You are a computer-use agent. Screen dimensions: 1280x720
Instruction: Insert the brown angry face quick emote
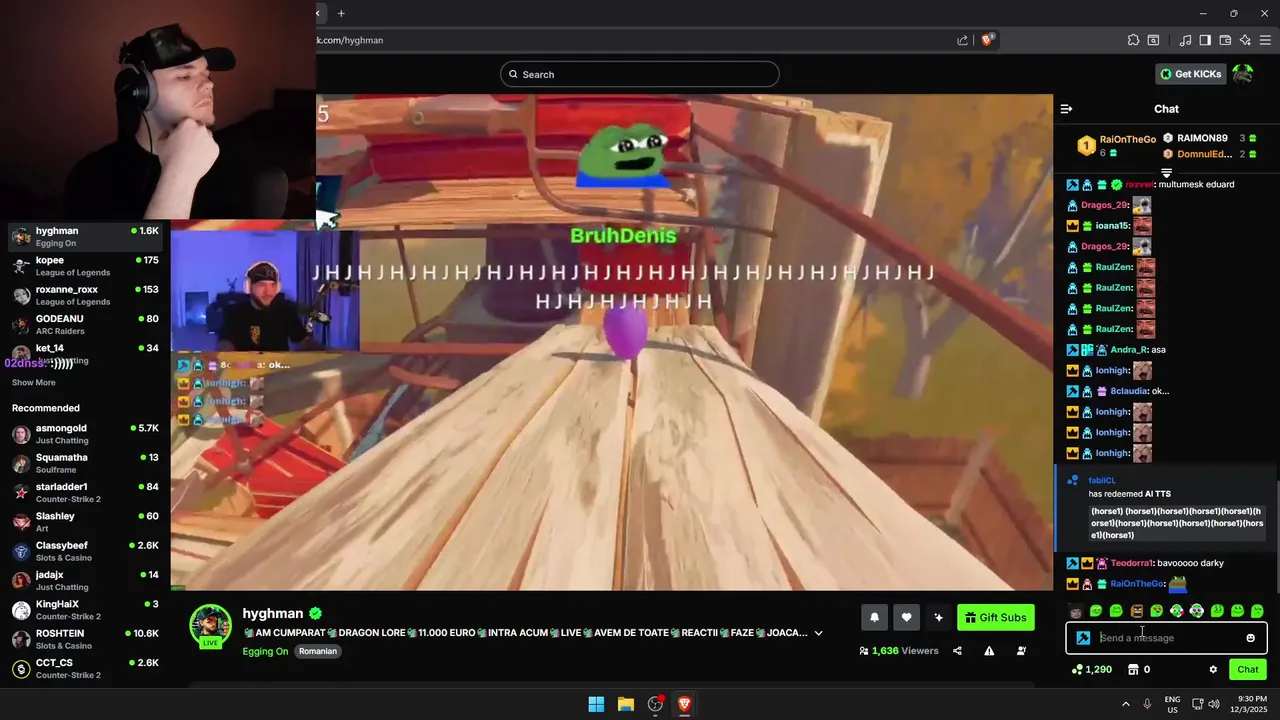(1136, 611)
